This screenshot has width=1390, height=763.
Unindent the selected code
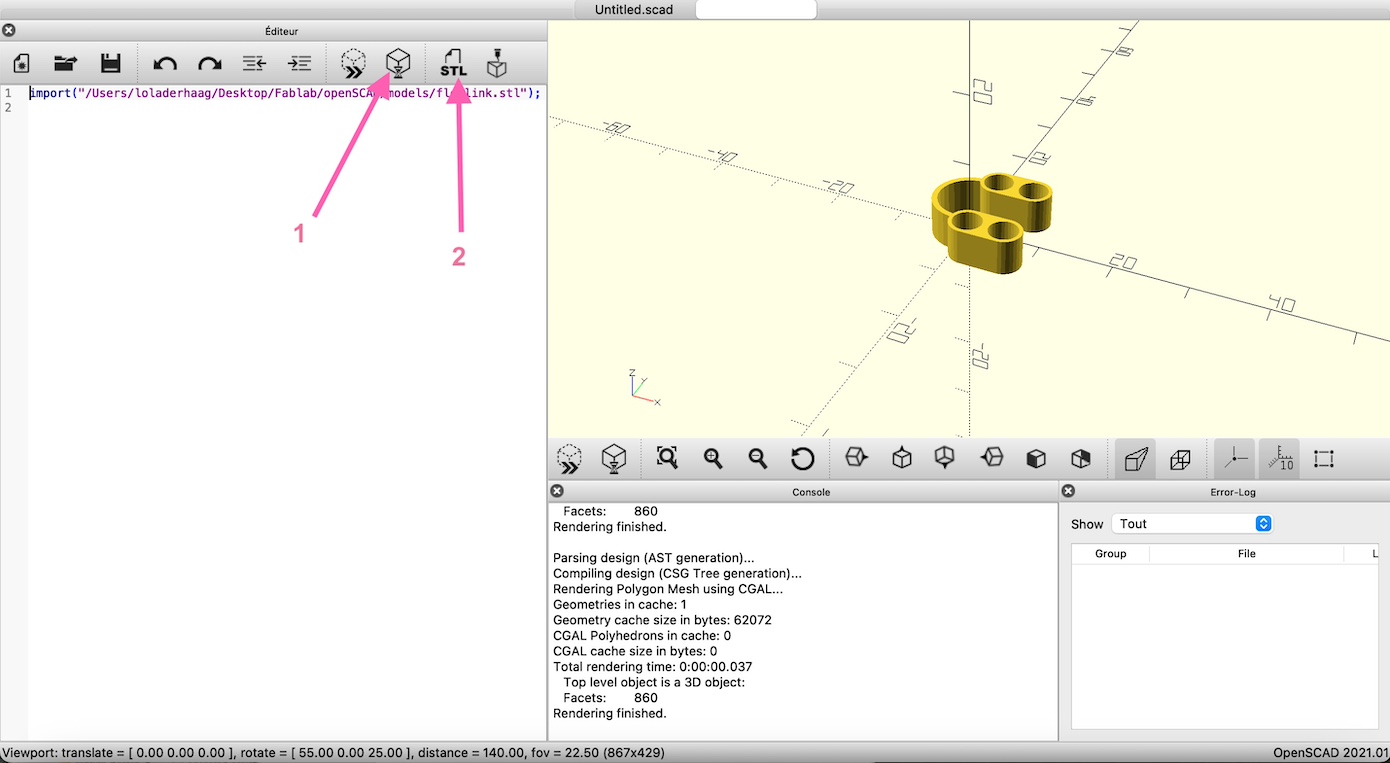point(254,64)
